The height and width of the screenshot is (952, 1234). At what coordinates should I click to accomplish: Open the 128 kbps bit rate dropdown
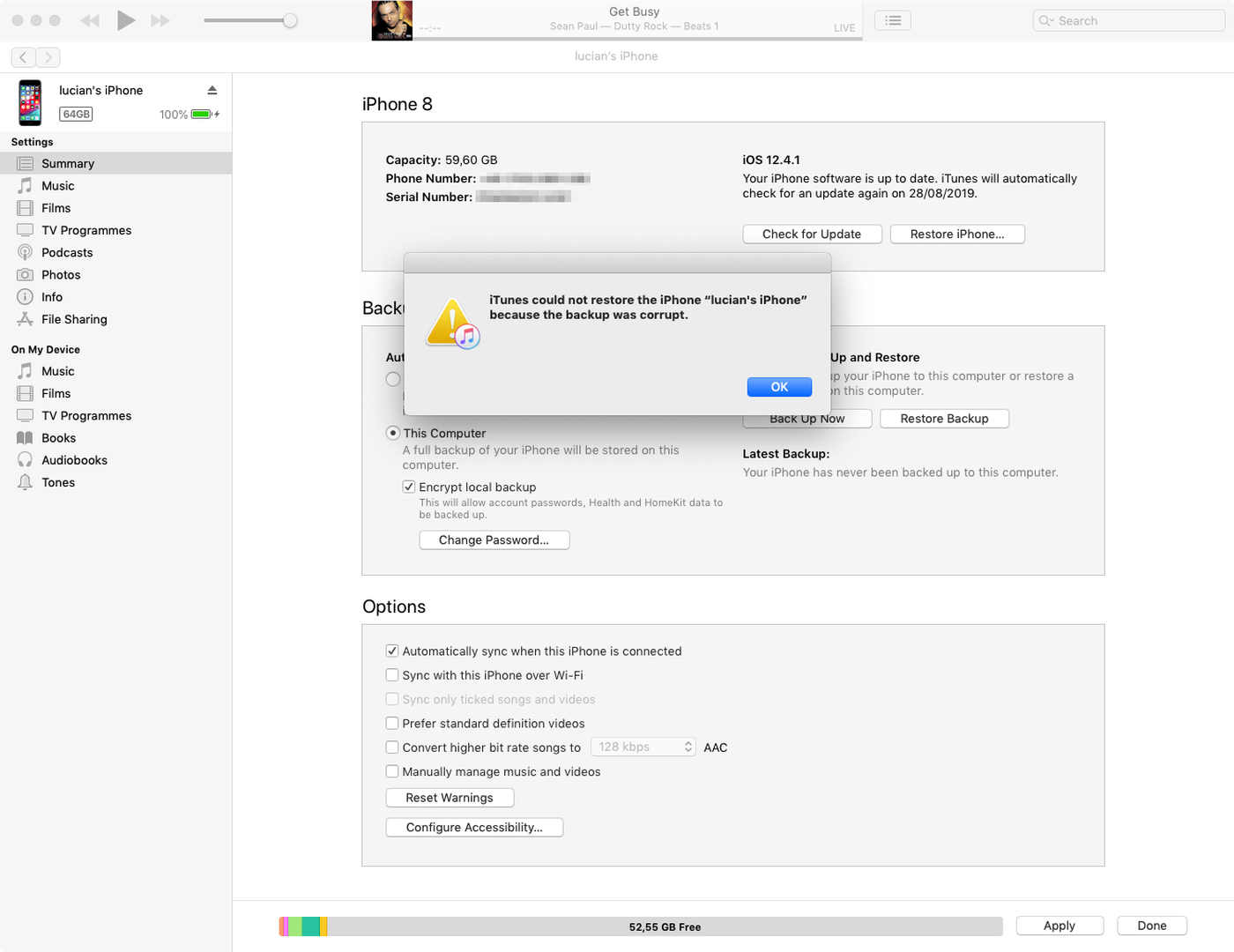(643, 747)
